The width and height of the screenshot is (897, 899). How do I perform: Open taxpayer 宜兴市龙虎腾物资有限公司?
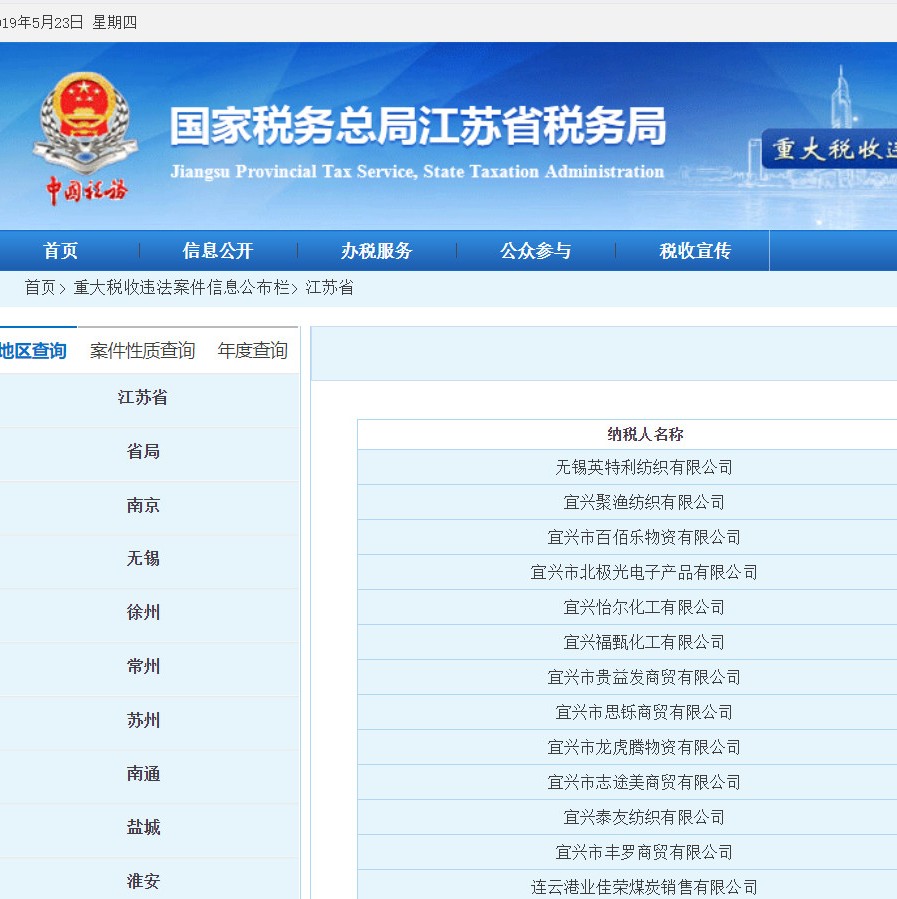pos(644,747)
